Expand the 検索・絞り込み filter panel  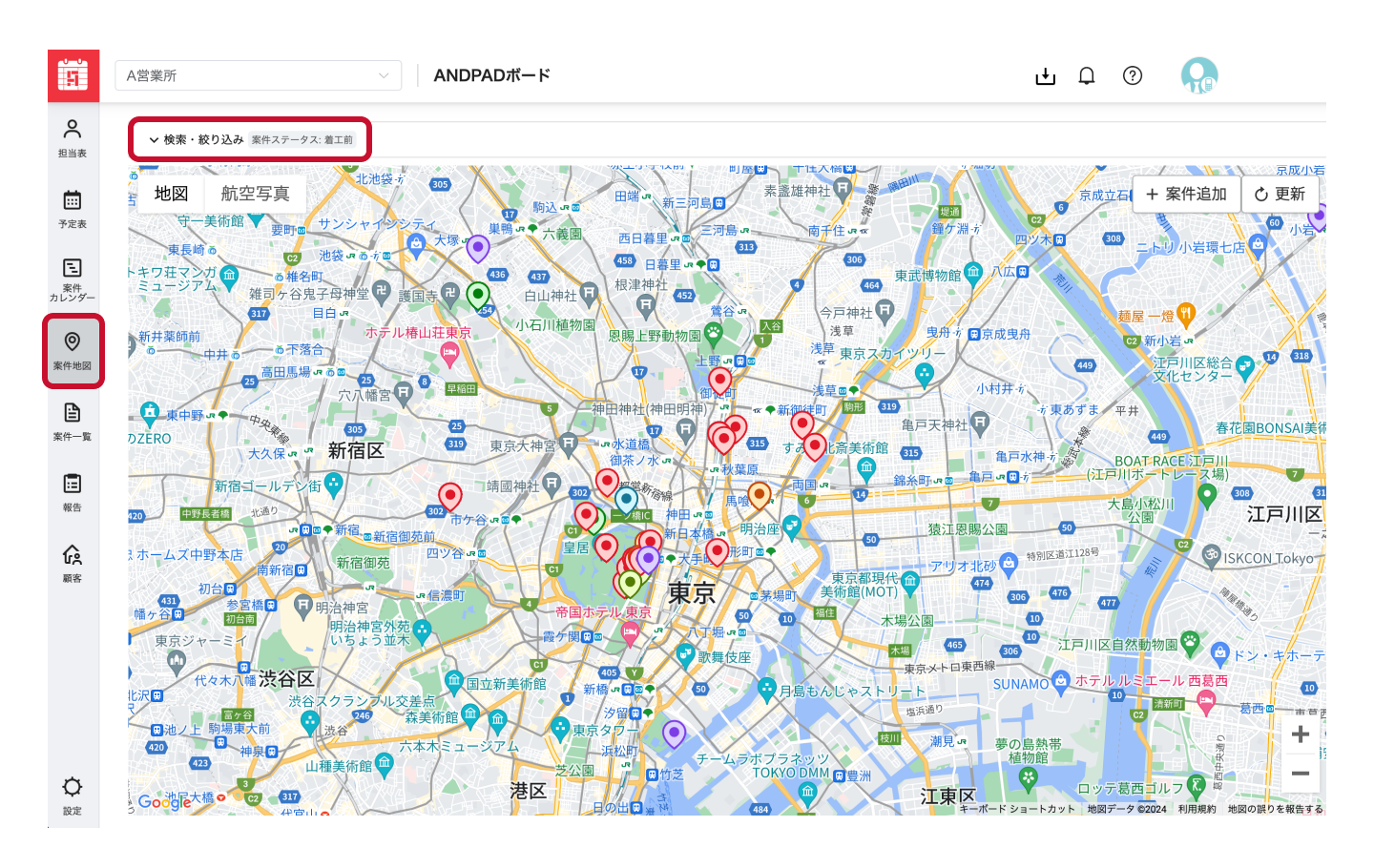click(197, 139)
